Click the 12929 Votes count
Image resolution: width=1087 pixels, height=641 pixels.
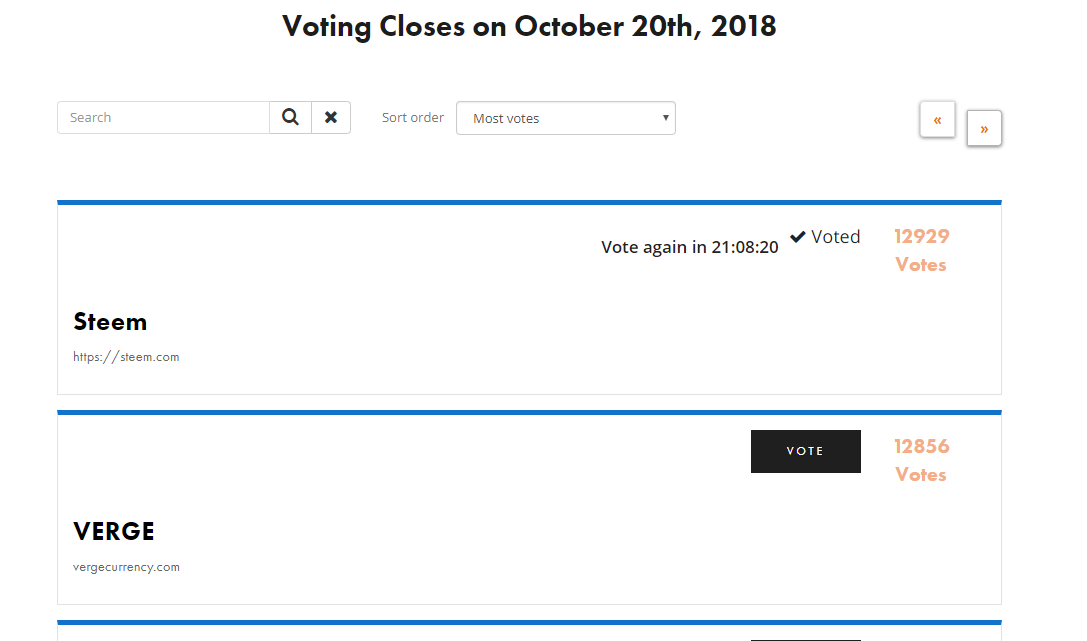[921, 250]
